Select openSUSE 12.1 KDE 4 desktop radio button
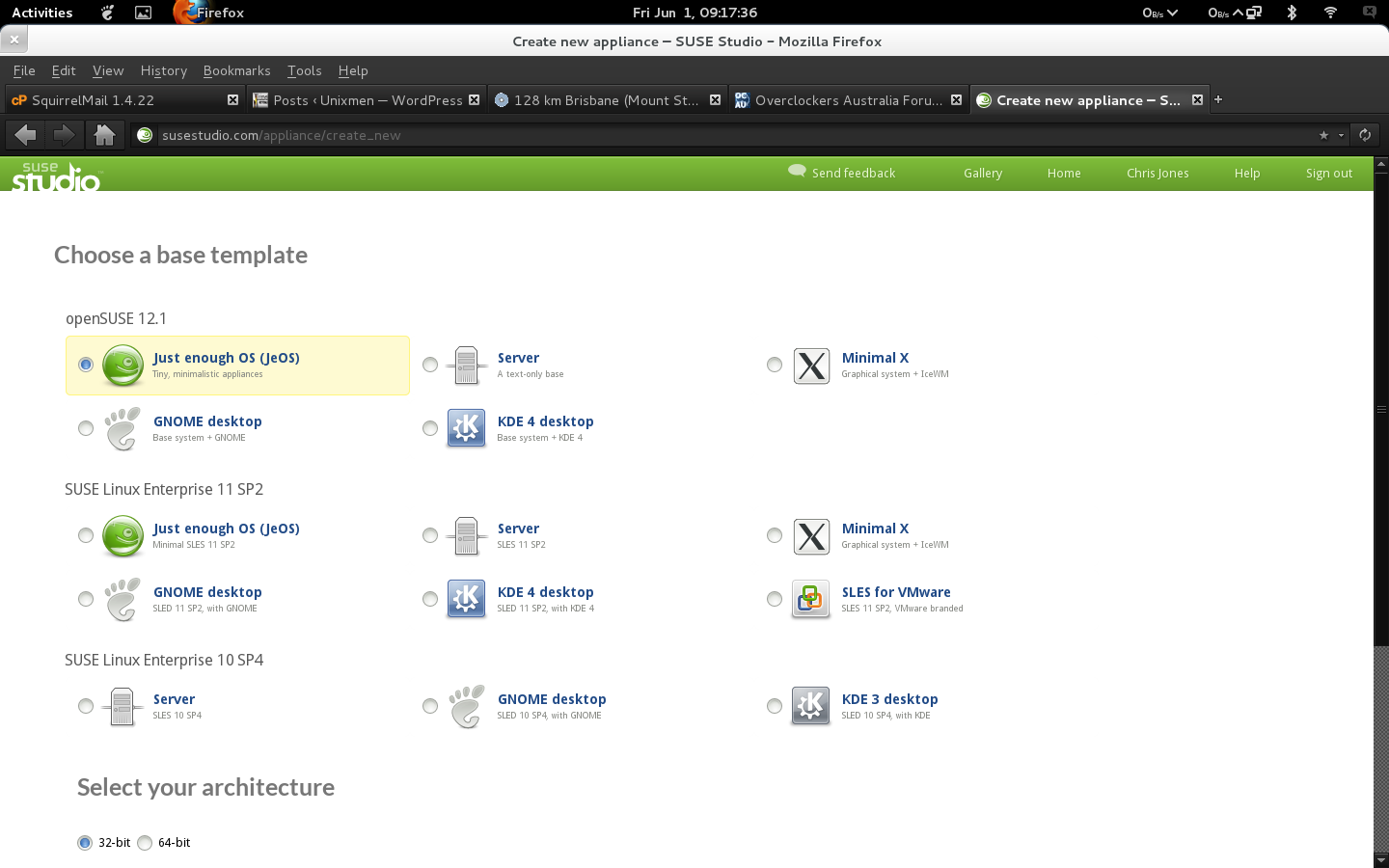The width and height of the screenshot is (1389, 868). [x=430, y=428]
